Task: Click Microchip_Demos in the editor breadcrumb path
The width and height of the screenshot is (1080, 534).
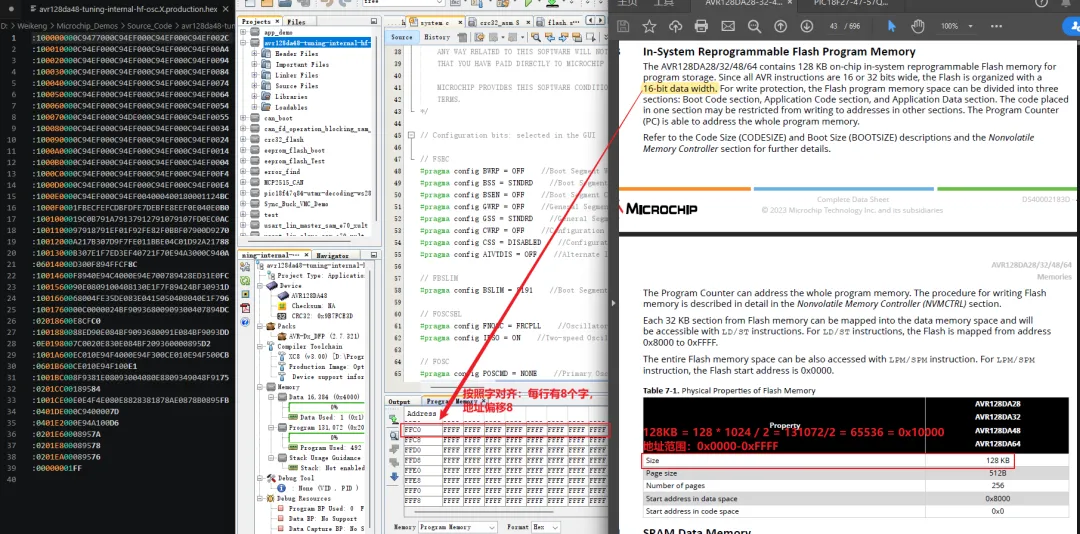Action: pyautogui.click(x=87, y=25)
